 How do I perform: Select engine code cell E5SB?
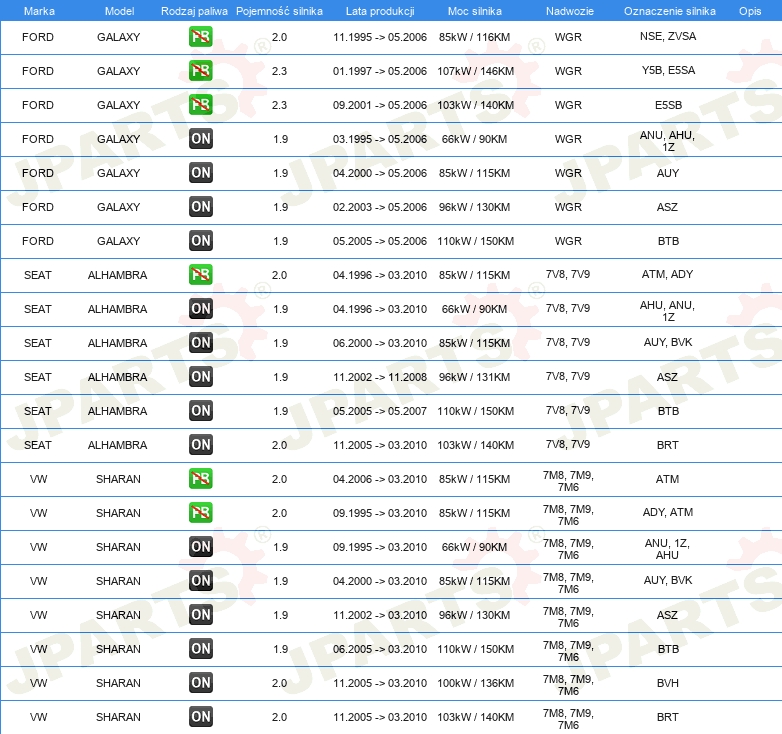668,105
